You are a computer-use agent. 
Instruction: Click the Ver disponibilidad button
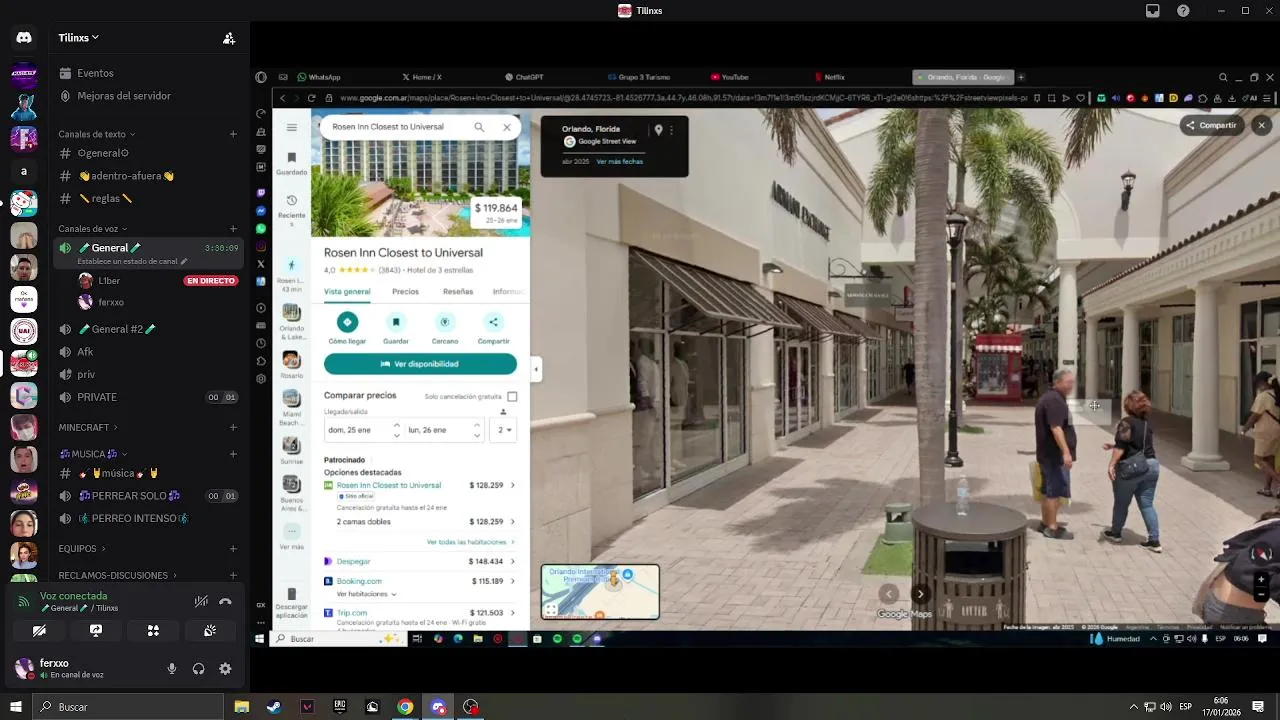coord(420,364)
